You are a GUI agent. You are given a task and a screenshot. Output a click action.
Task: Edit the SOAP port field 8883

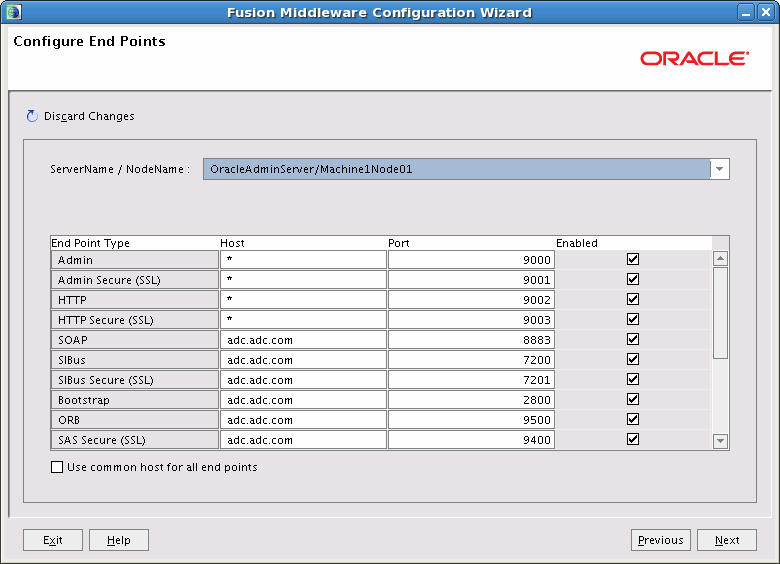[471, 340]
